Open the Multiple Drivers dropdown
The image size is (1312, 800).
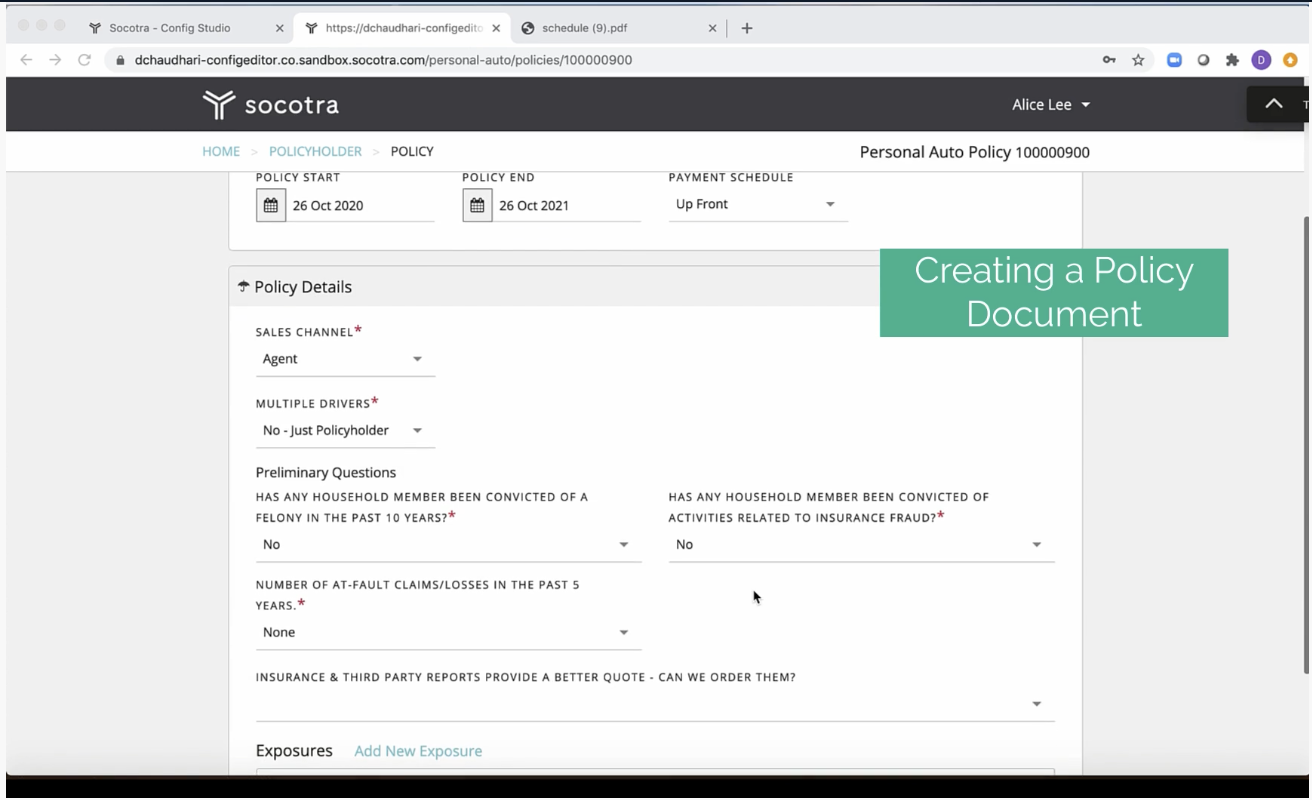click(344, 430)
